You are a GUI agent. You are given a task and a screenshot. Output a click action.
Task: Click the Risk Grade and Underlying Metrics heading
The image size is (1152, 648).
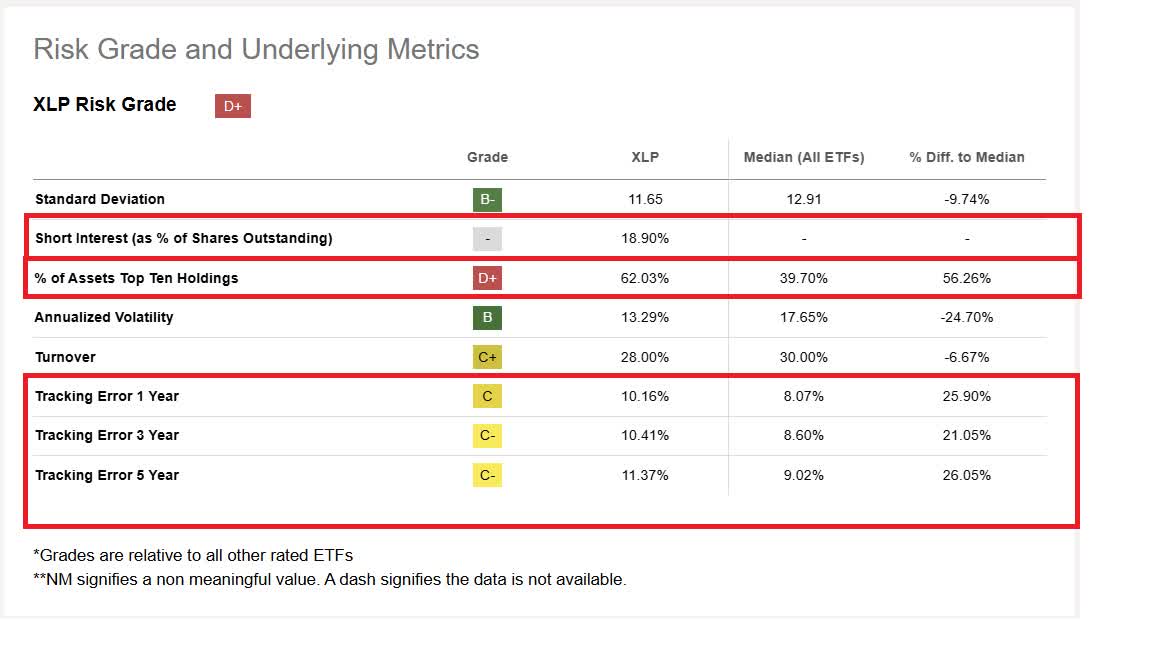pos(256,49)
